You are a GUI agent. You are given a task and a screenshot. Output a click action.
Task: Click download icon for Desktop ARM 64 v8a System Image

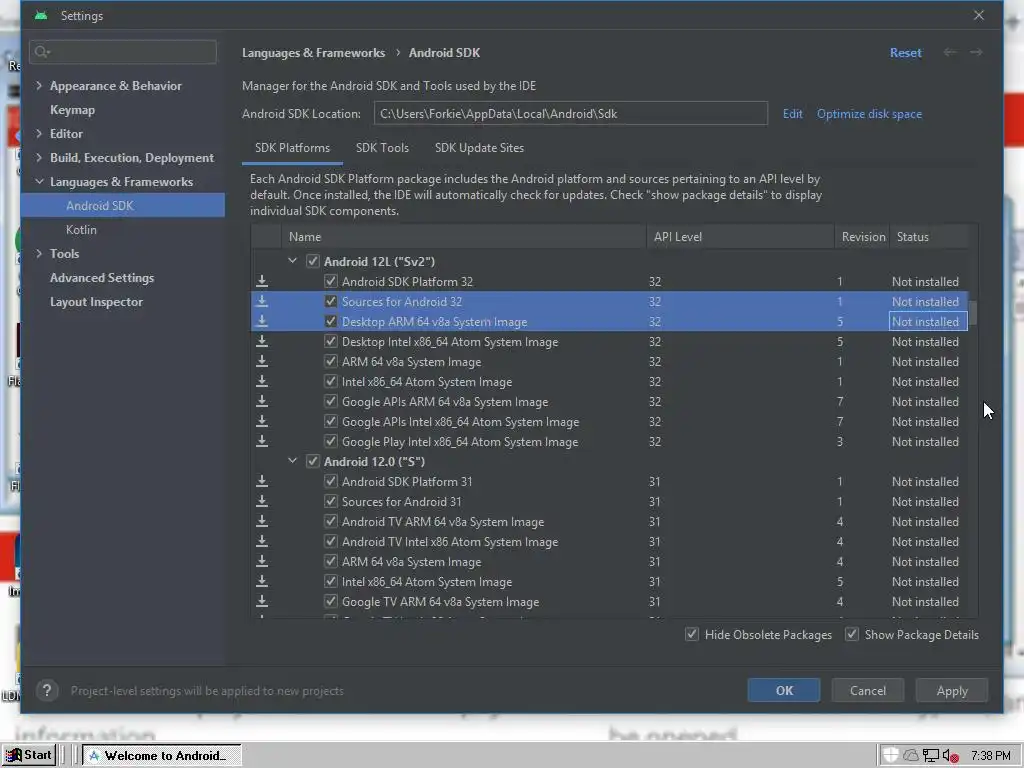pos(262,322)
